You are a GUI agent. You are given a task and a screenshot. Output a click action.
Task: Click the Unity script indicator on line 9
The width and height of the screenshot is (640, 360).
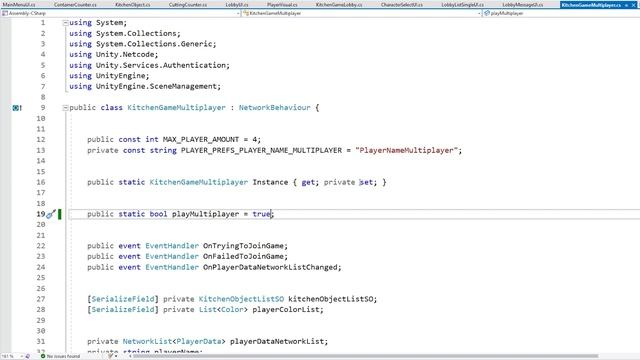tap(17, 108)
